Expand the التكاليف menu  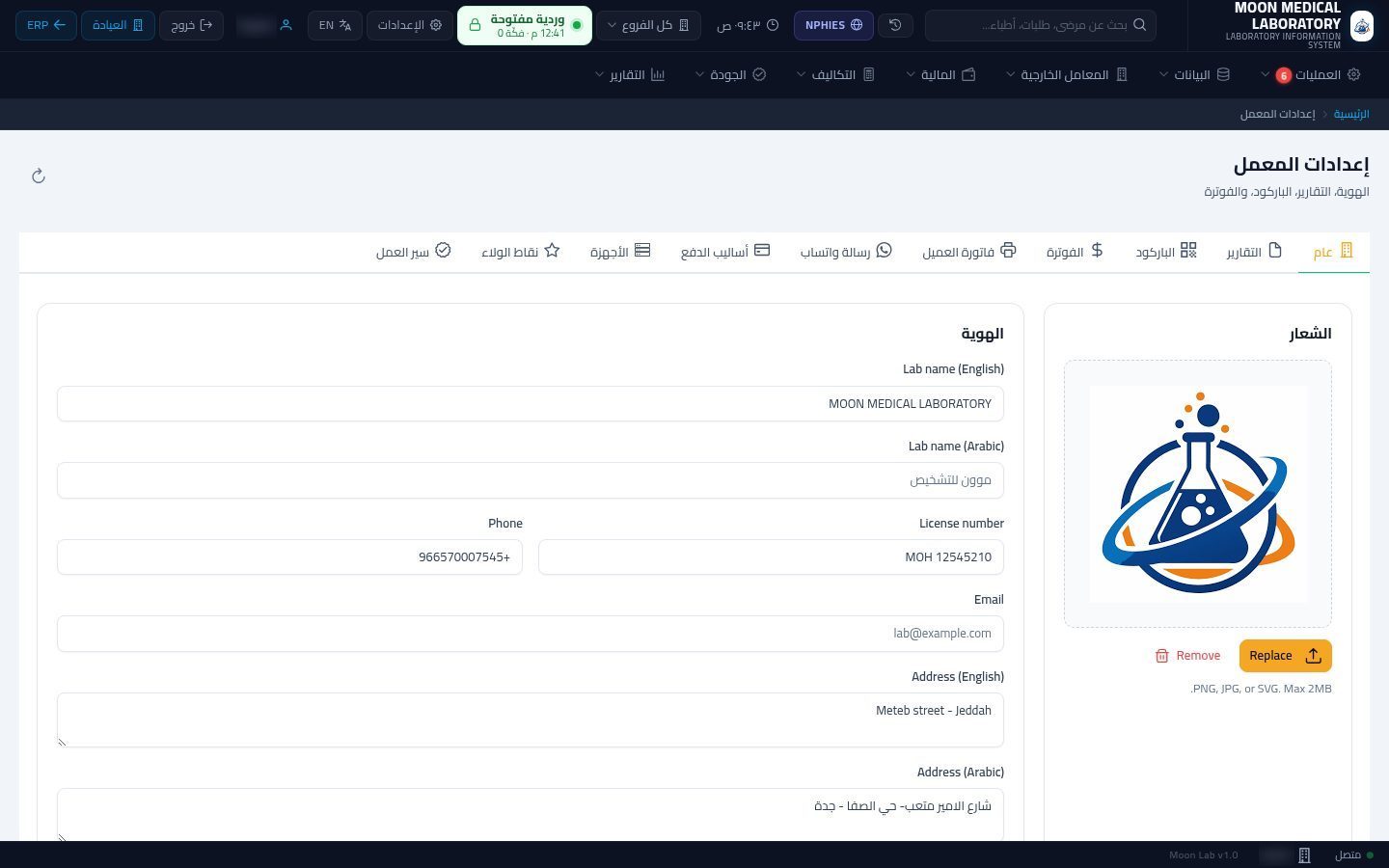[x=835, y=74]
